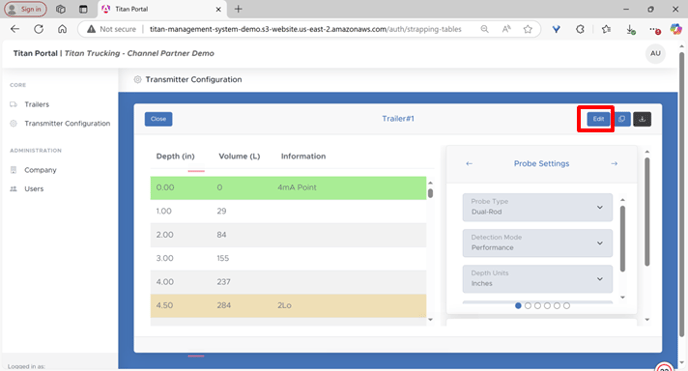Open the browser extensions puzzle icon
This screenshot has height=371, width=688.
click(x=580, y=29)
